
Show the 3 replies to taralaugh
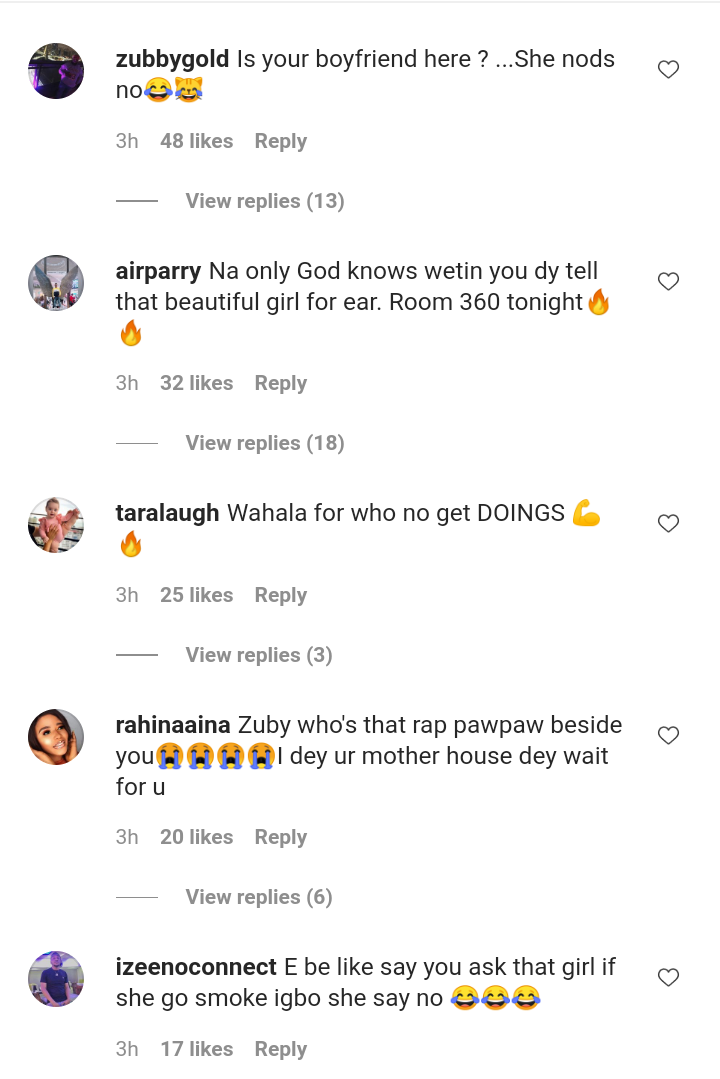coord(259,655)
